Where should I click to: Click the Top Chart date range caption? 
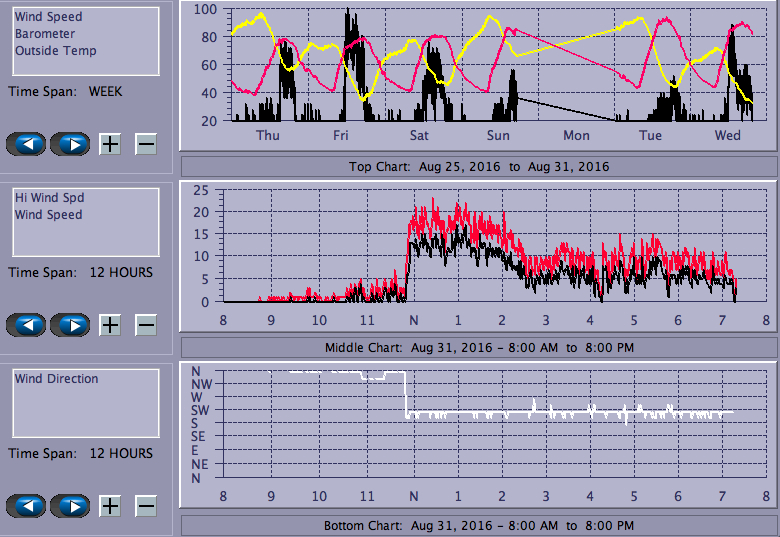pos(478,166)
